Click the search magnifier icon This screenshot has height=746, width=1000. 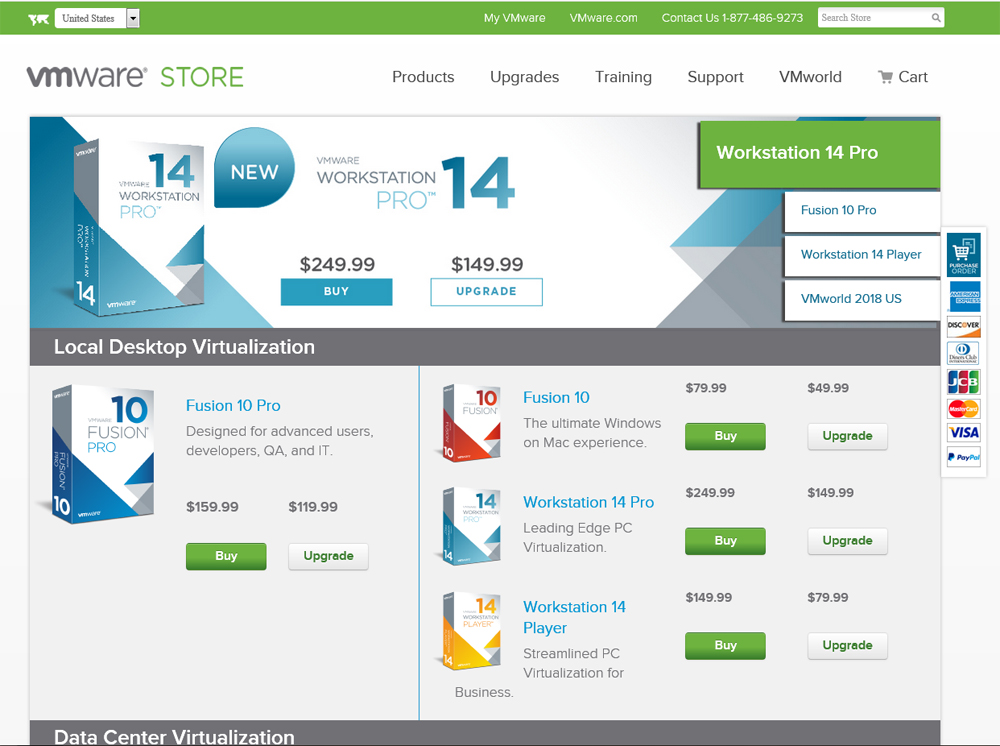936,18
